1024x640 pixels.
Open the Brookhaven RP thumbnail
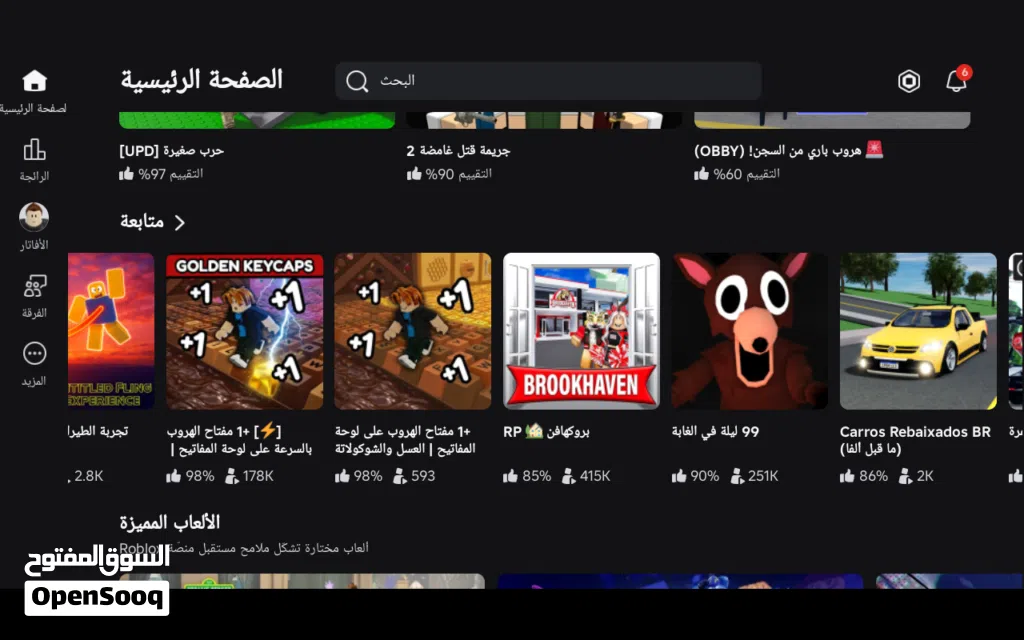[581, 331]
